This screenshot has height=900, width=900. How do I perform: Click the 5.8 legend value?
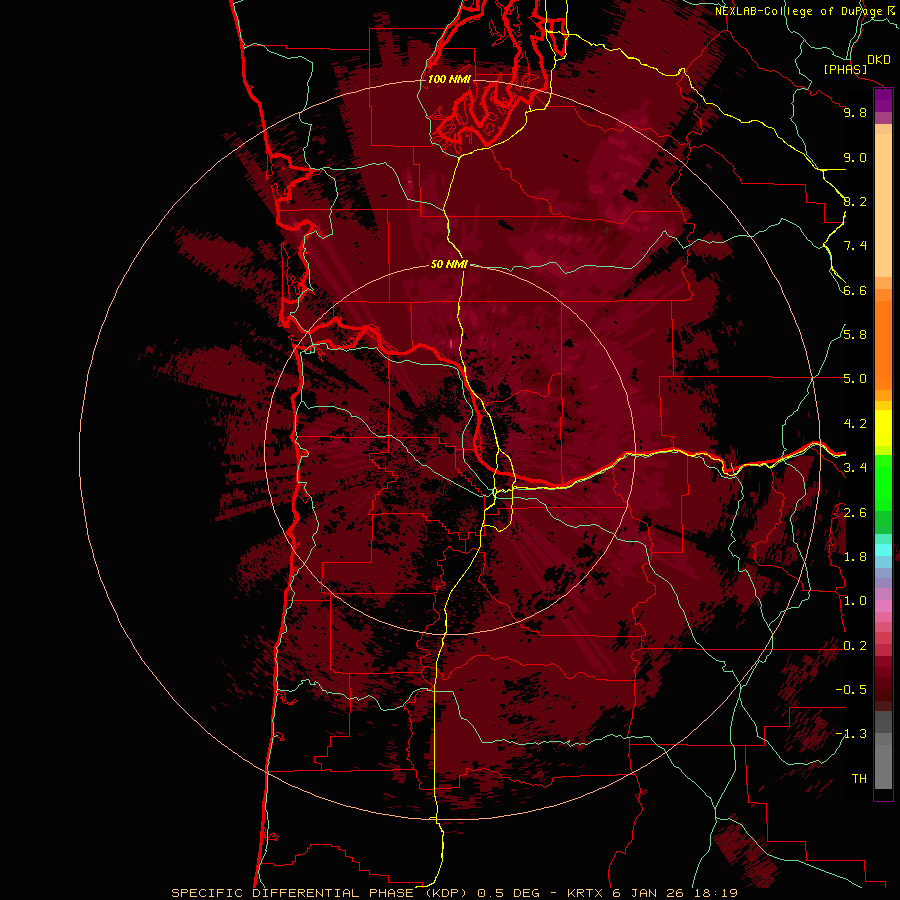[855, 335]
